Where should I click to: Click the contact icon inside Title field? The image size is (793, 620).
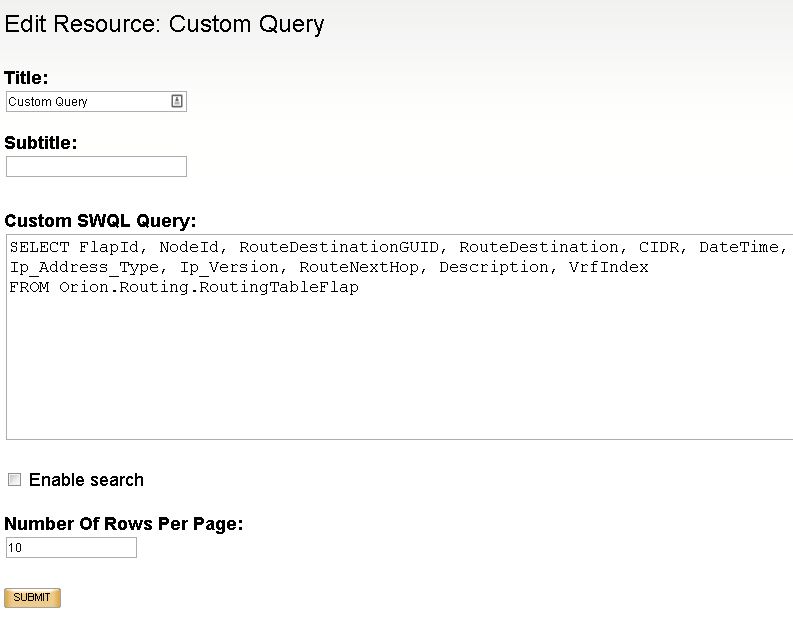click(177, 101)
